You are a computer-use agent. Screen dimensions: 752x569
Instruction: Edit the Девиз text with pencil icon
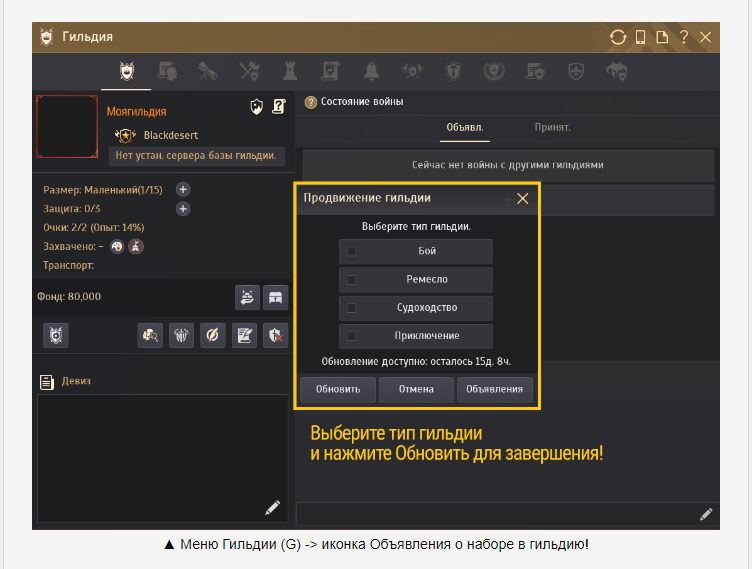coord(272,508)
